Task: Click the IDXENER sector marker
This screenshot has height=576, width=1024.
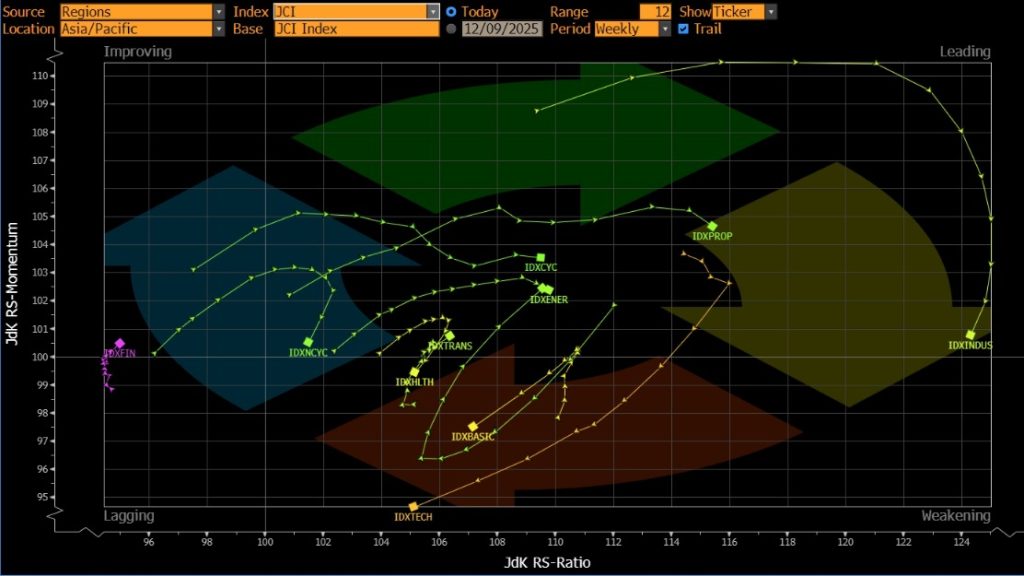Action: click(545, 289)
